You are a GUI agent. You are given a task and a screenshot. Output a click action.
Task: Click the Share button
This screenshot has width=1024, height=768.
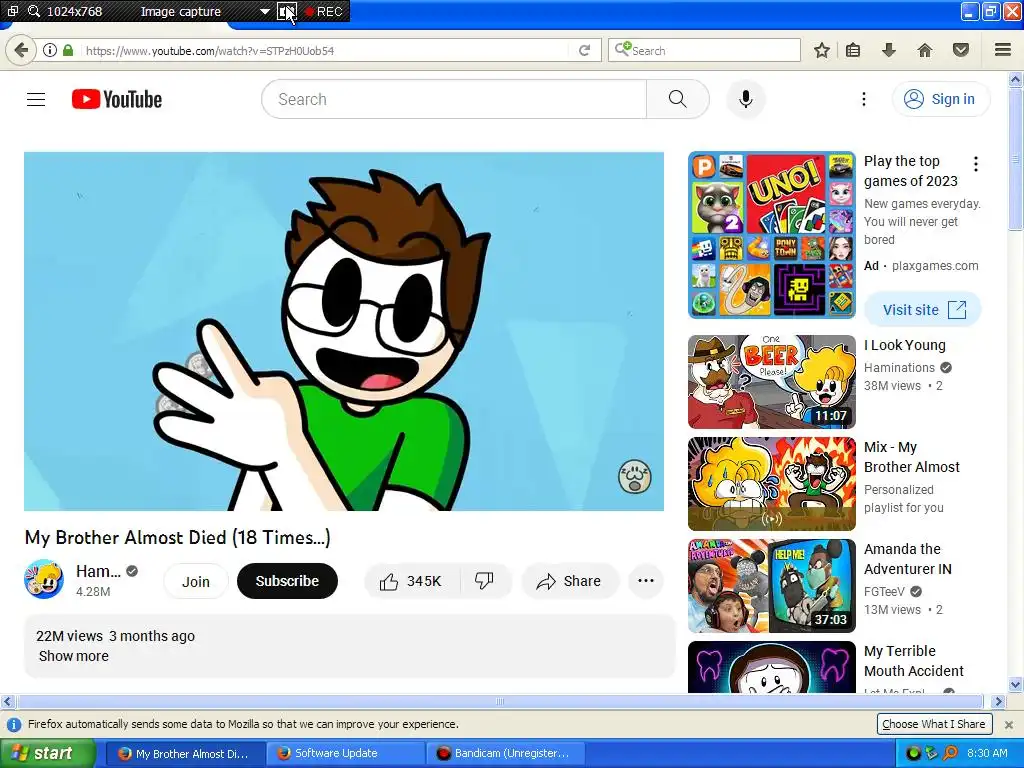[569, 581]
